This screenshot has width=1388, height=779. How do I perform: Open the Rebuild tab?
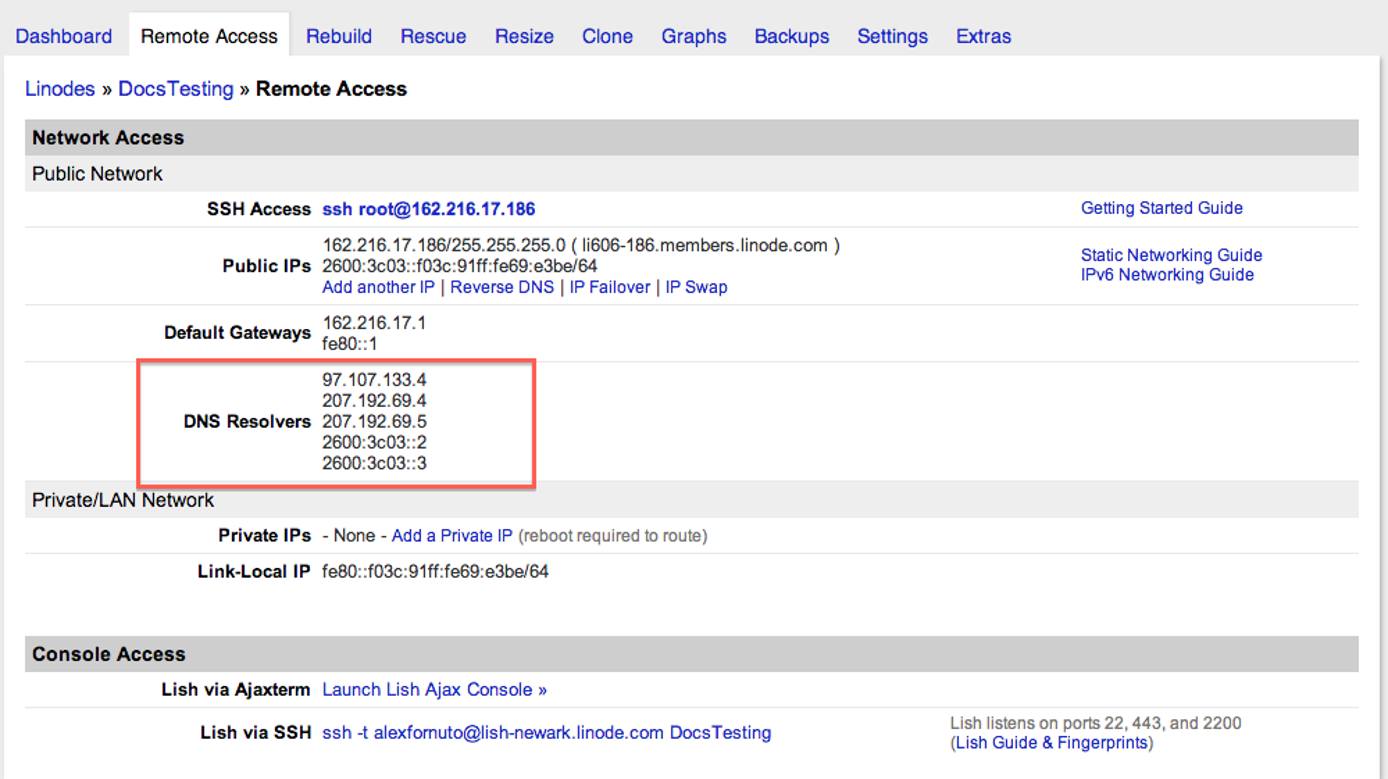[x=340, y=36]
